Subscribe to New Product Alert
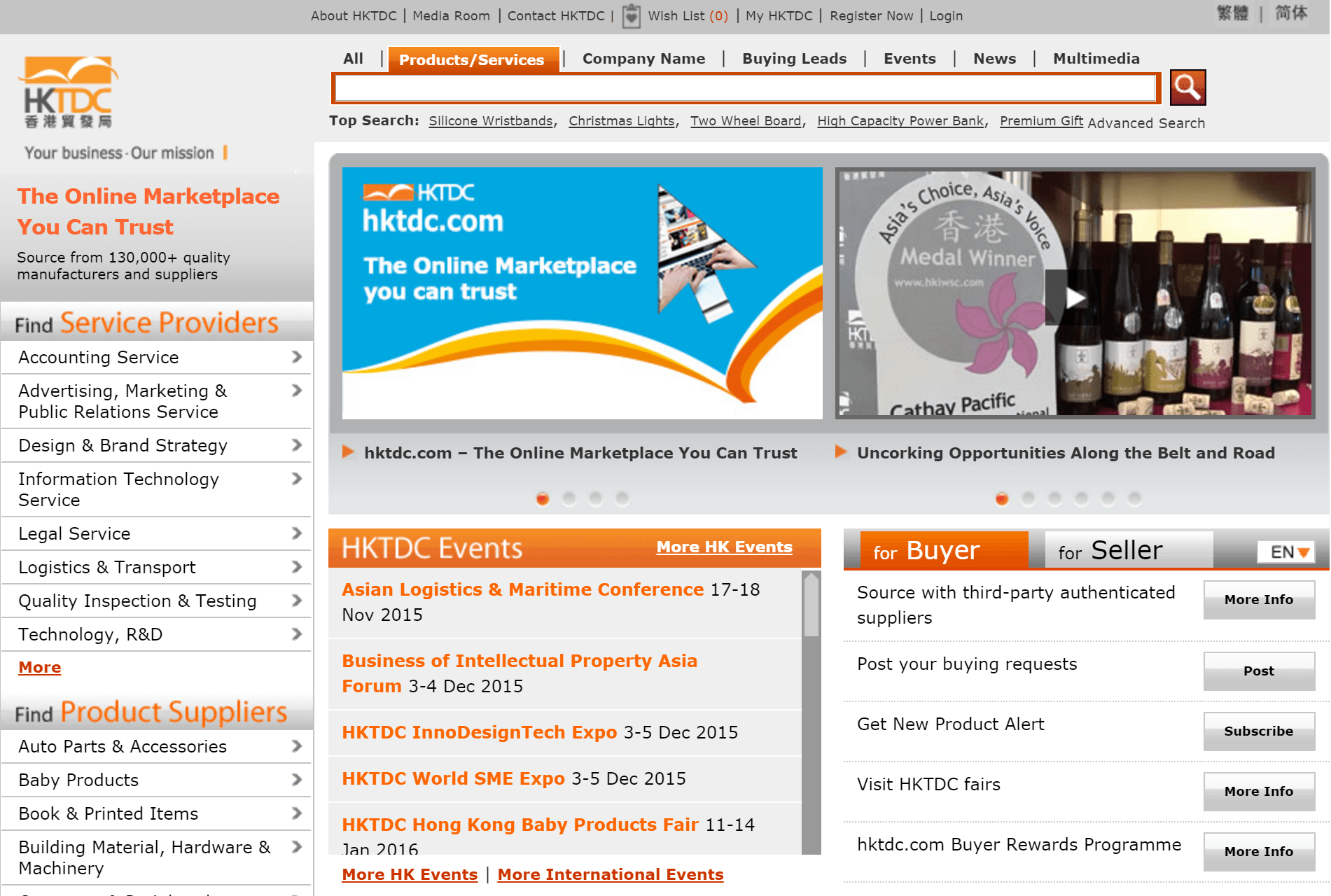 [1259, 731]
